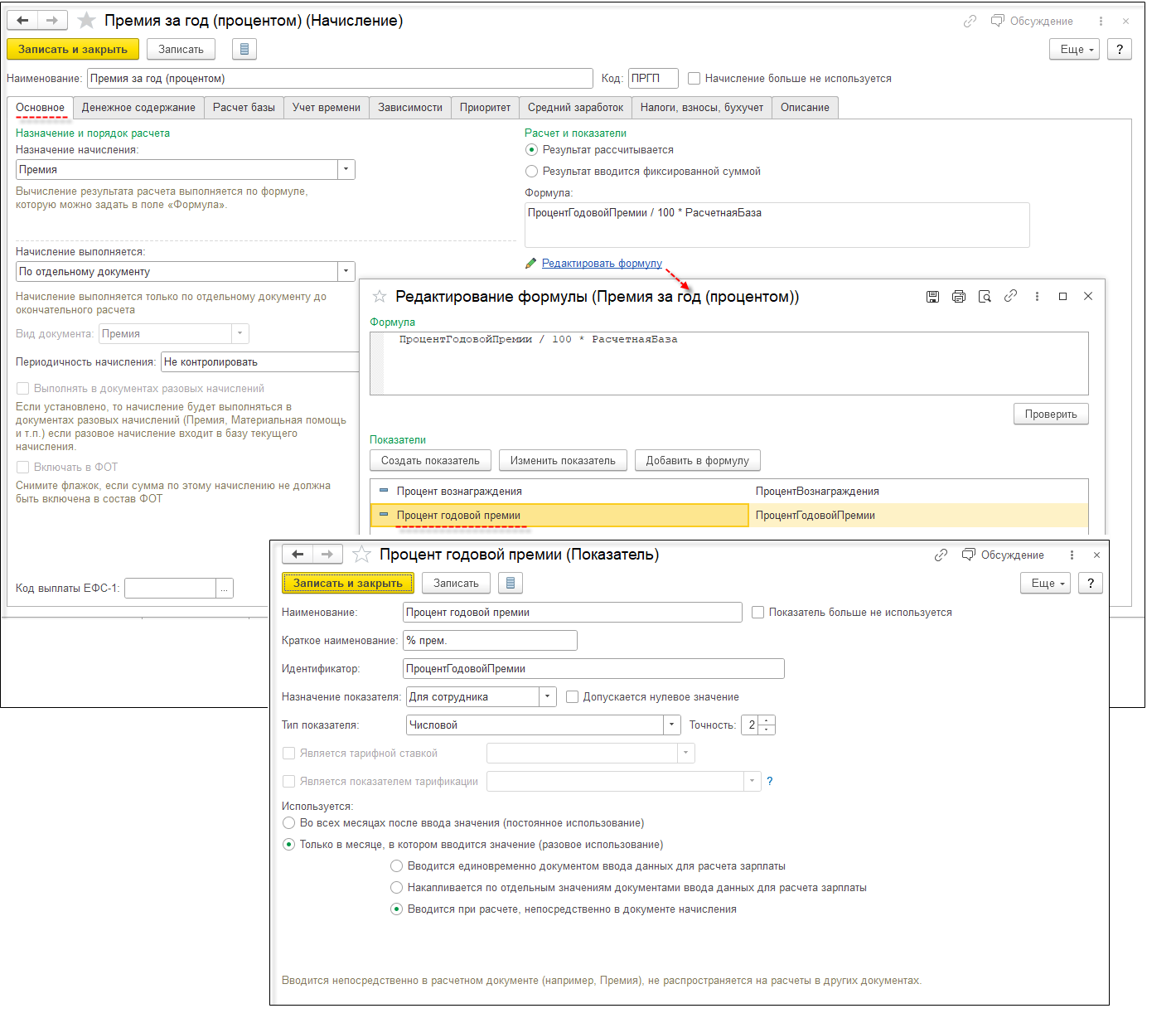This screenshot has width=1176, height=1018.
Task: Click Добавить в формулу button
Action: tap(698, 460)
